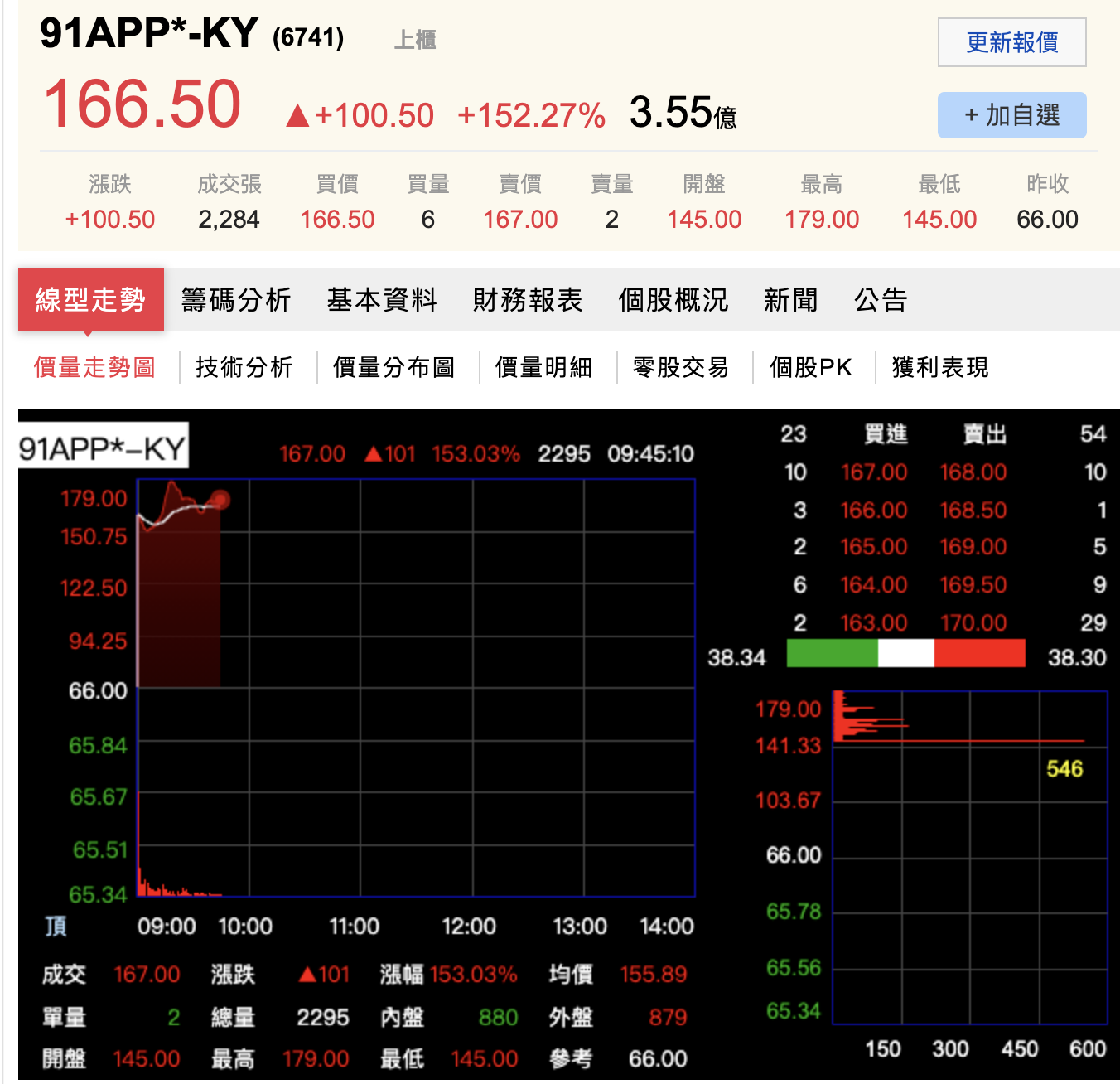Screen dimensions: 1120x1084
Task: Click the 141.33 label on the distribution chart
Action: click(x=788, y=746)
